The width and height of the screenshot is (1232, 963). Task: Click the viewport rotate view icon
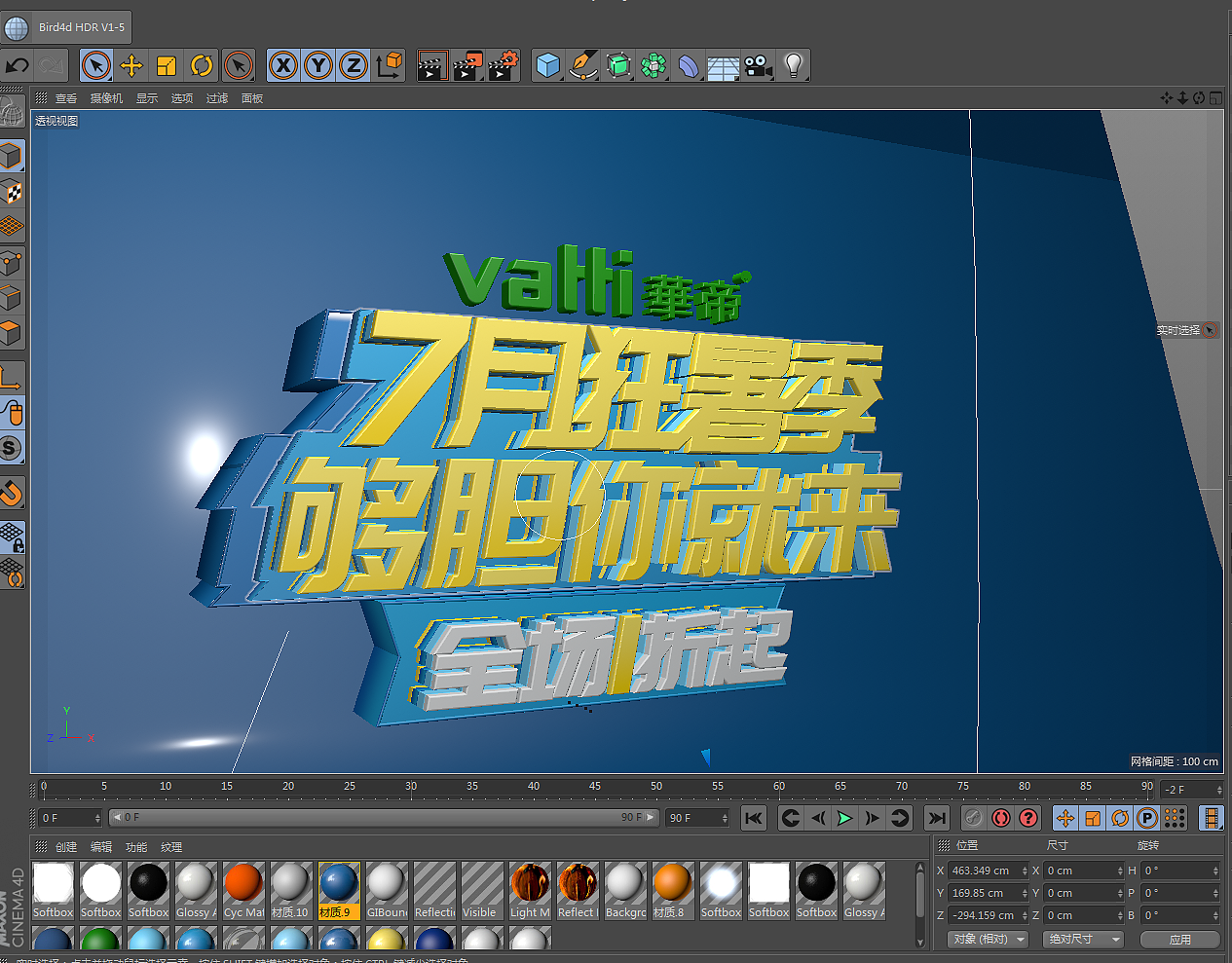(1200, 97)
